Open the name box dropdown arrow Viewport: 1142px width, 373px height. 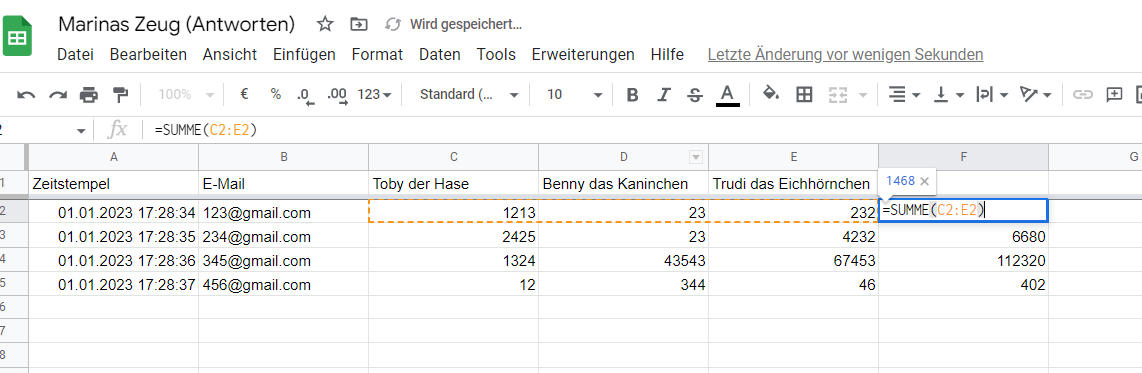pyautogui.click(x=81, y=130)
